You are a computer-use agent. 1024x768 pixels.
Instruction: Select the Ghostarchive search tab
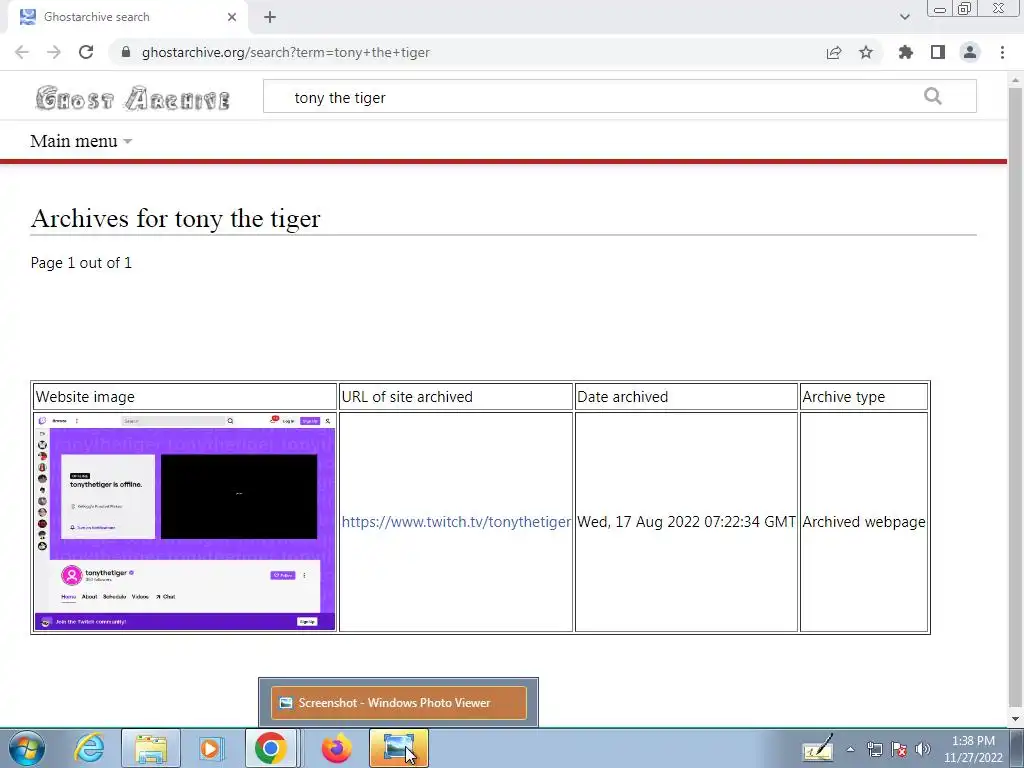(127, 17)
